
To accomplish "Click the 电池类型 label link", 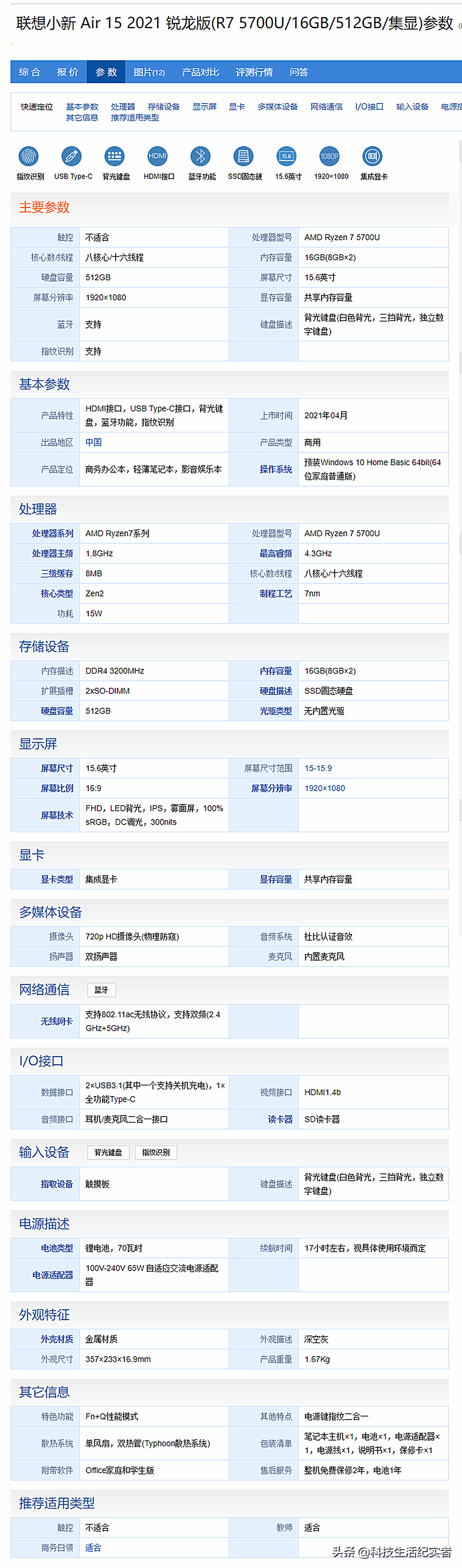I will pyautogui.click(x=57, y=1248).
